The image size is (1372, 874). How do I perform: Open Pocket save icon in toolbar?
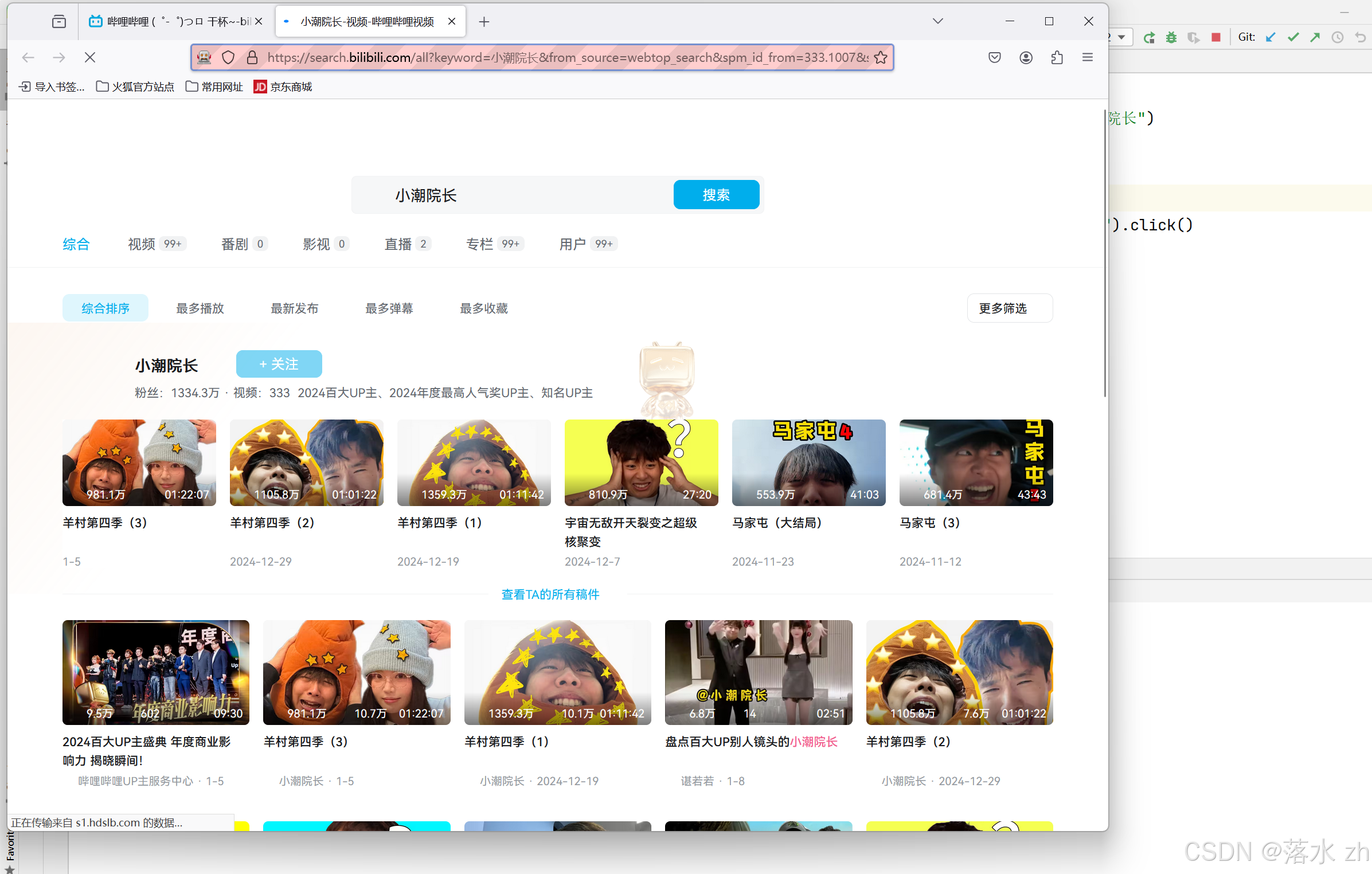click(995, 57)
